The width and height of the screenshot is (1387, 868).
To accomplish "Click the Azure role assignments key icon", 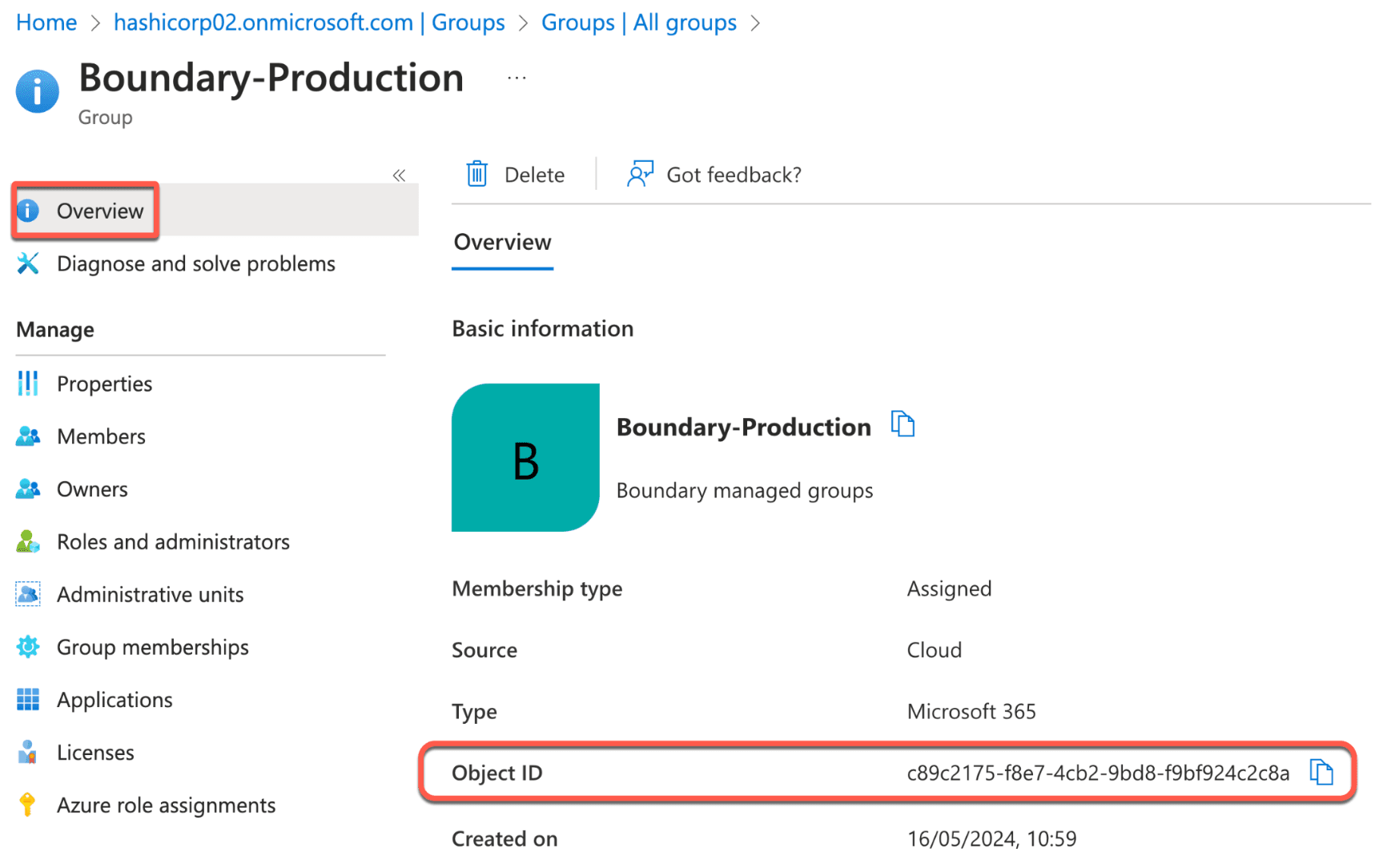I will [28, 804].
